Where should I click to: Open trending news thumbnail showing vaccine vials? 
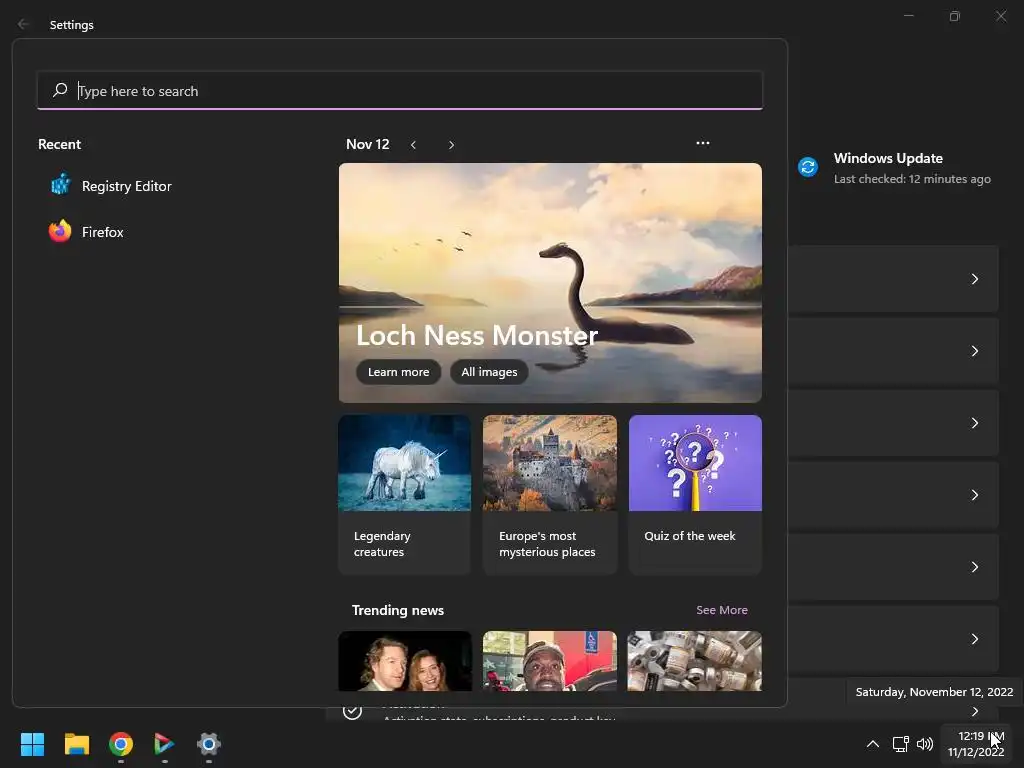(694, 661)
